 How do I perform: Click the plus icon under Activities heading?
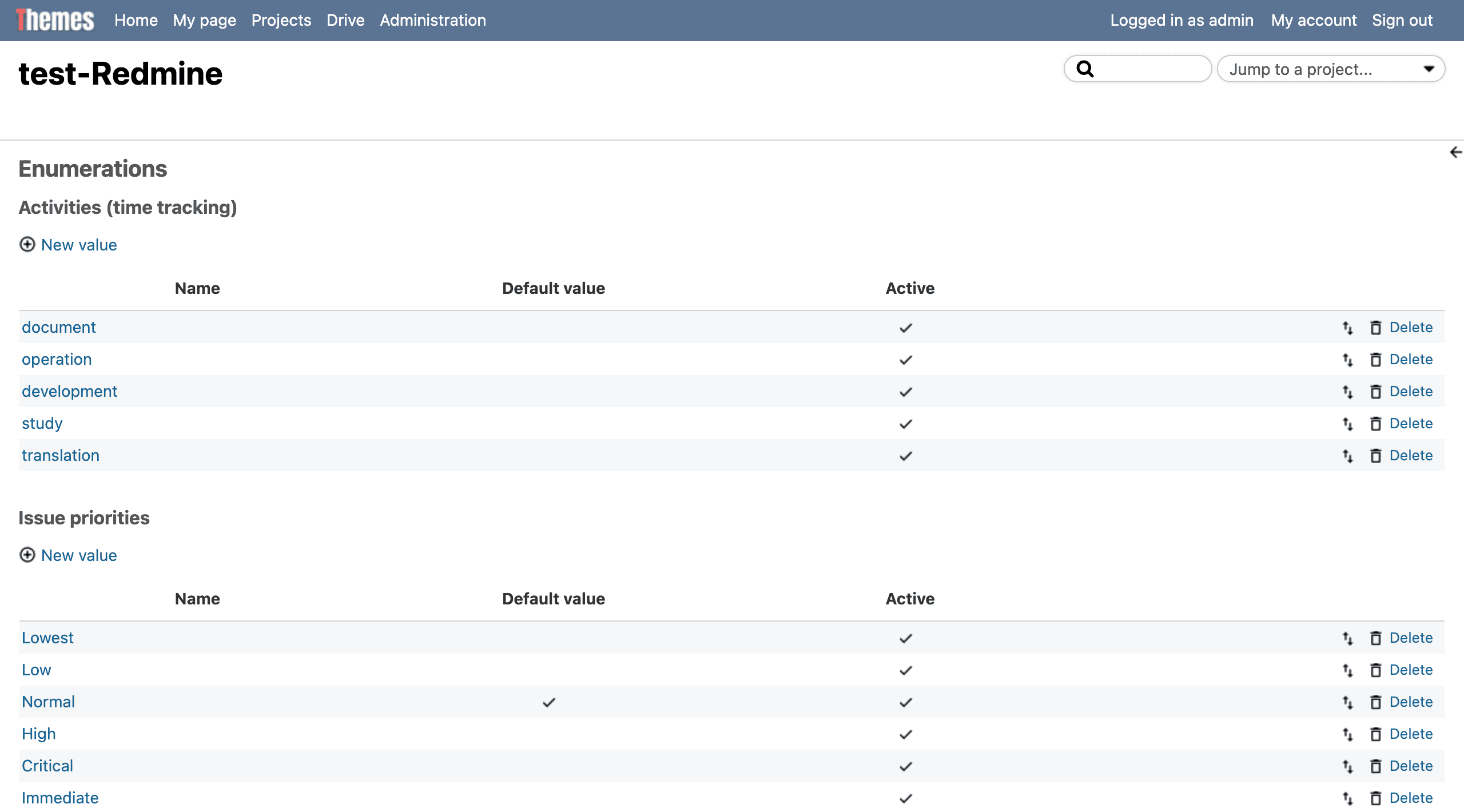click(x=27, y=245)
